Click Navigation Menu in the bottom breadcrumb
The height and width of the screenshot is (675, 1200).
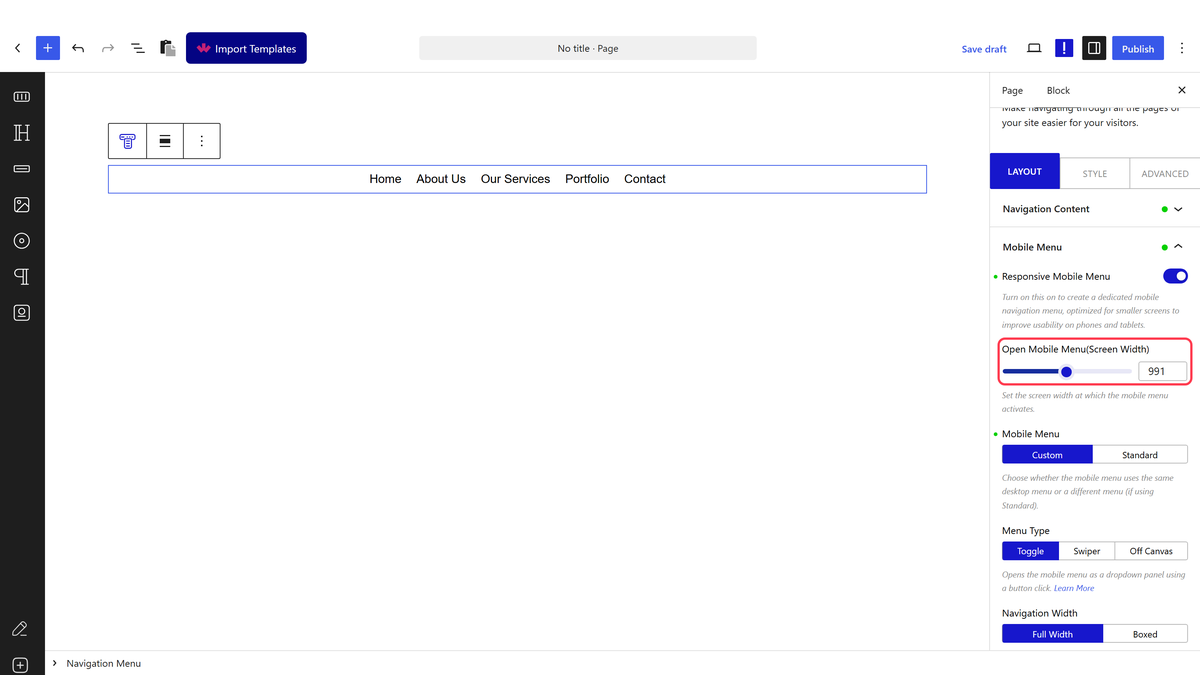104,663
